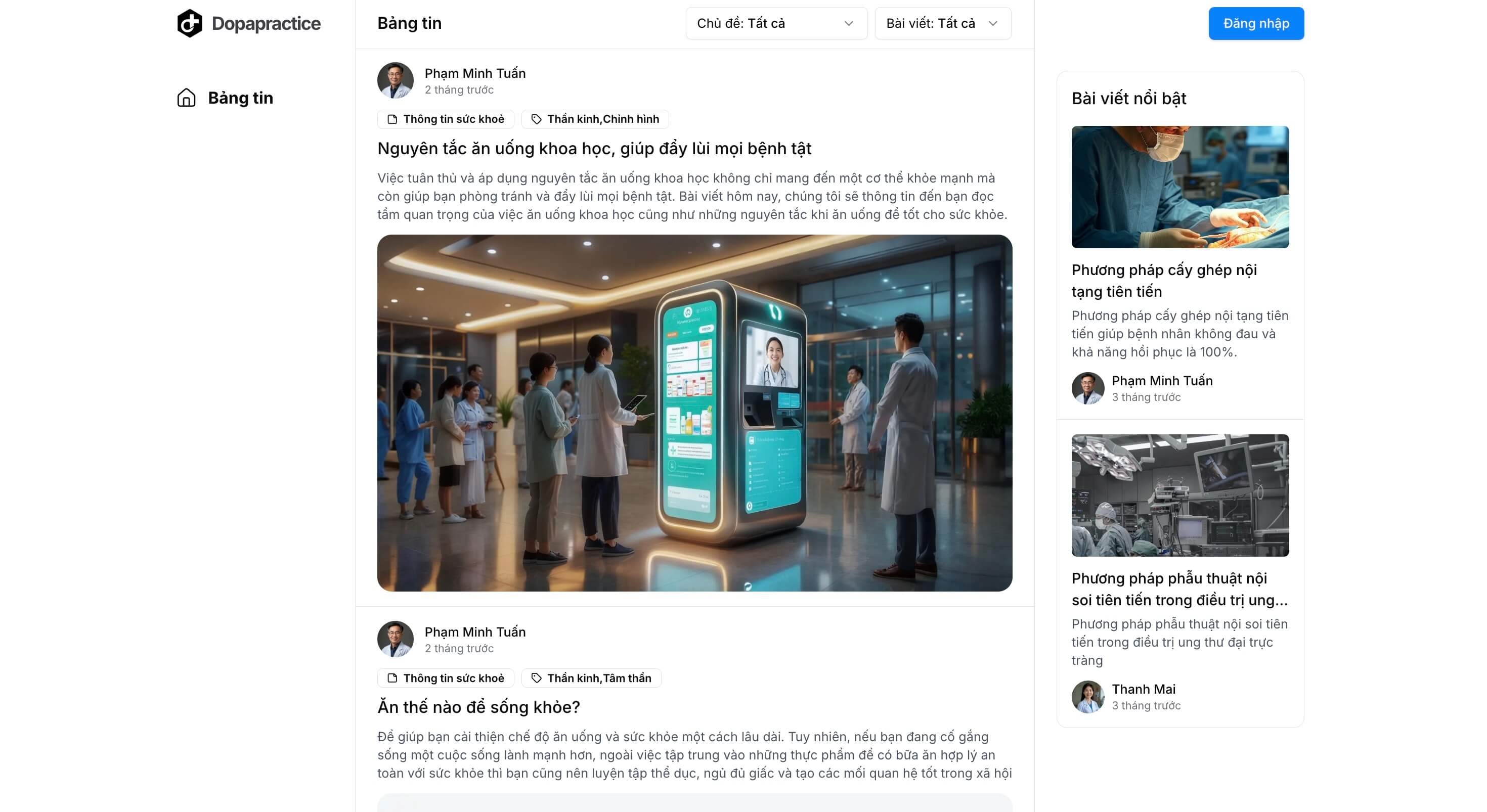
Task: Click the surgeon thumbnail in Bài viết nổi bật
Action: click(x=1180, y=187)
